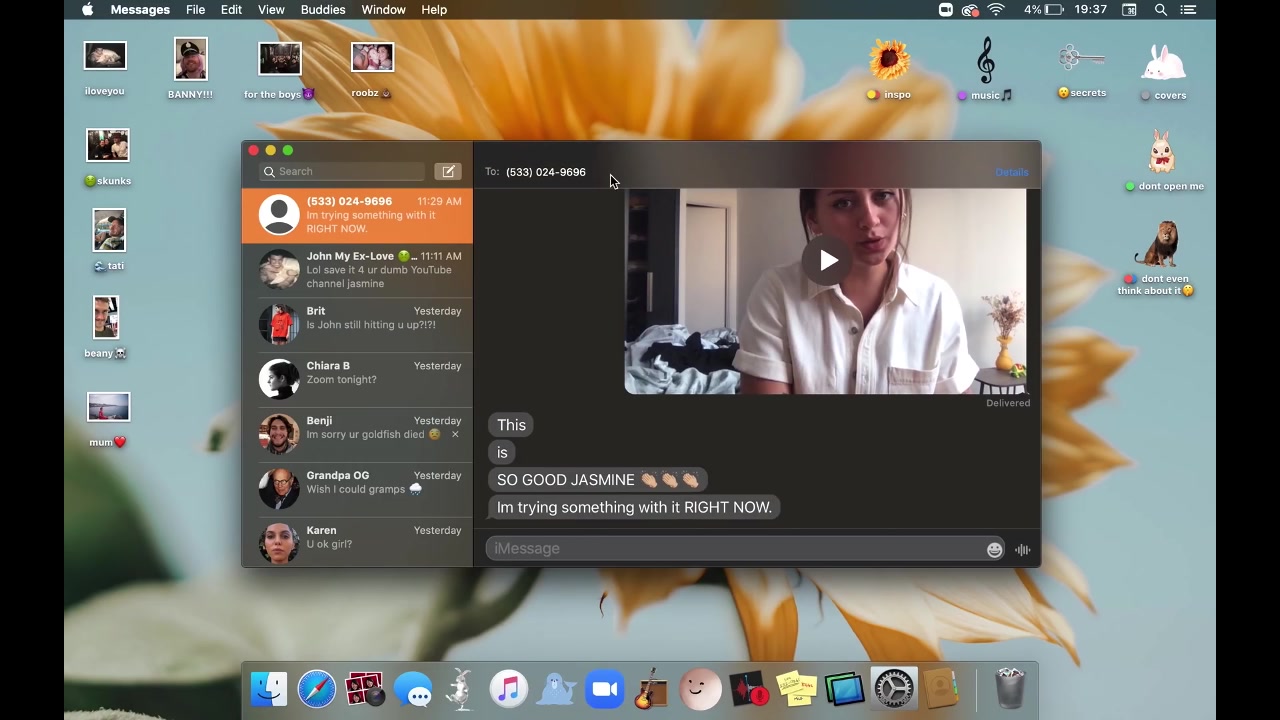Open the Wi-Fi status menu

point(996,9)
